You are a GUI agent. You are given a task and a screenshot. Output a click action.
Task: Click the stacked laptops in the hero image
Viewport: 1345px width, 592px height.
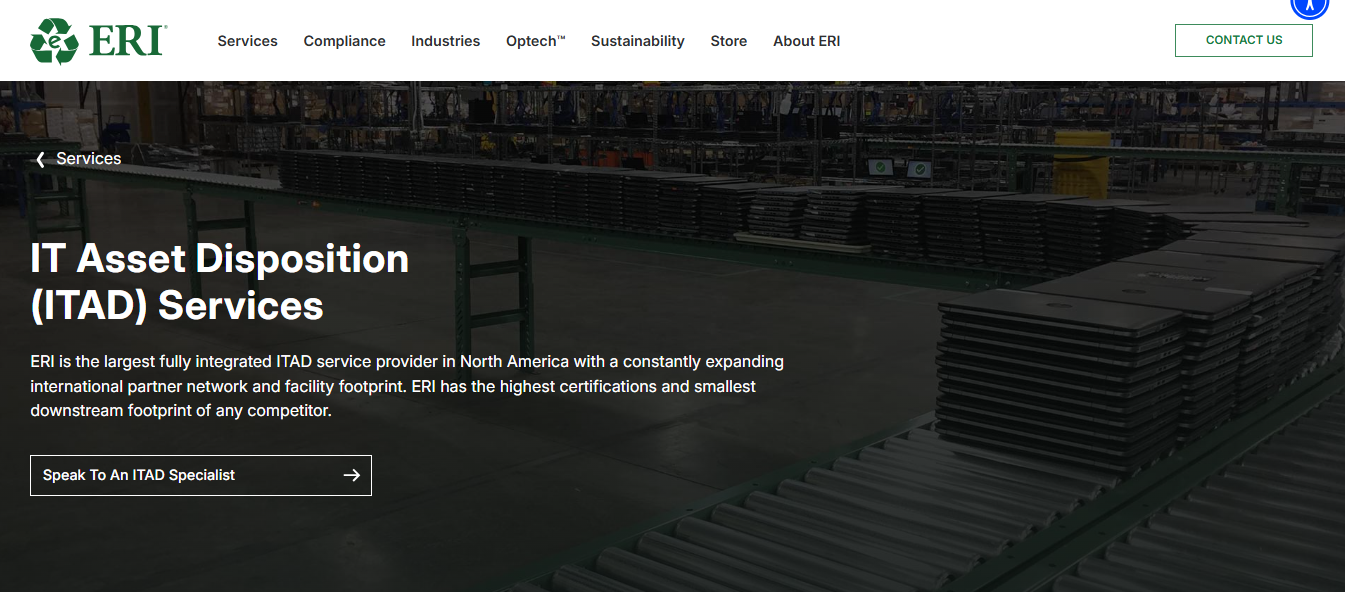1060,350
